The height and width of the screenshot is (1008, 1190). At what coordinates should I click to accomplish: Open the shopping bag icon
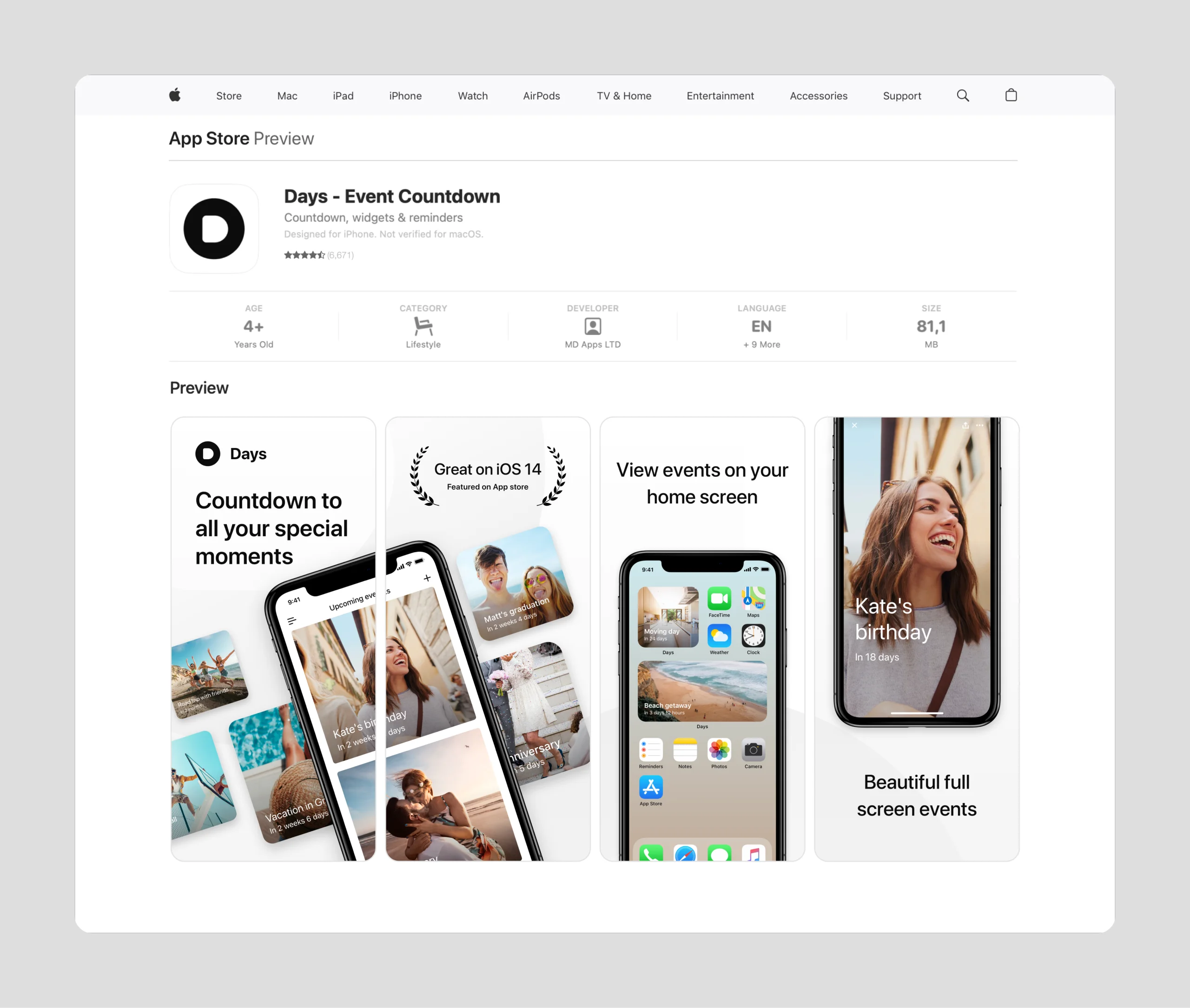(x=1011, y=95)
